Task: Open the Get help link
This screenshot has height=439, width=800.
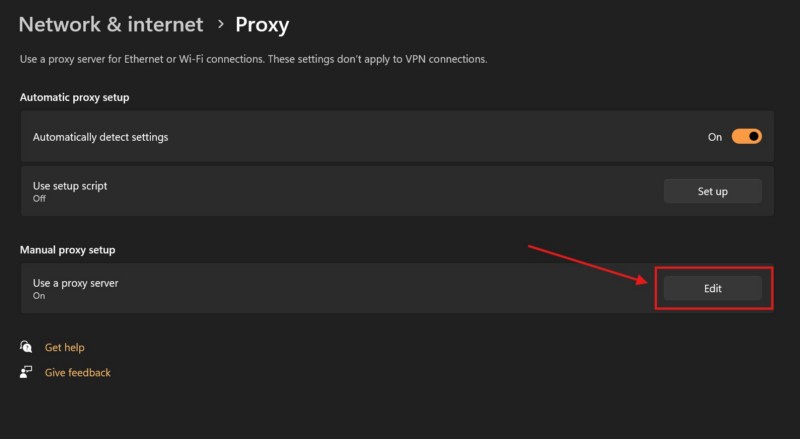Action: [65, 347]
